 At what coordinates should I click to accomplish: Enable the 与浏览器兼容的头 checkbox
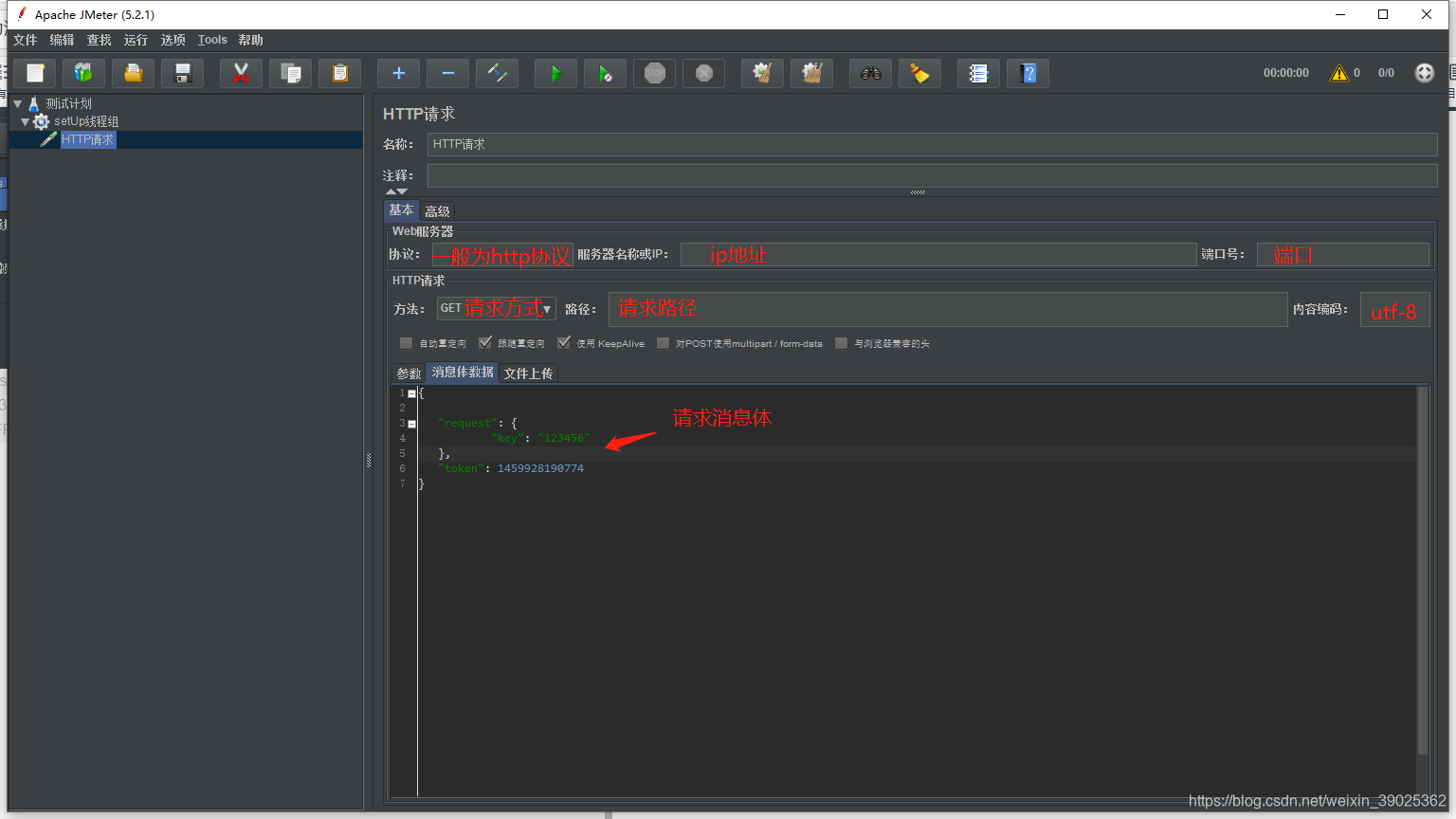[x=841, y=343]
